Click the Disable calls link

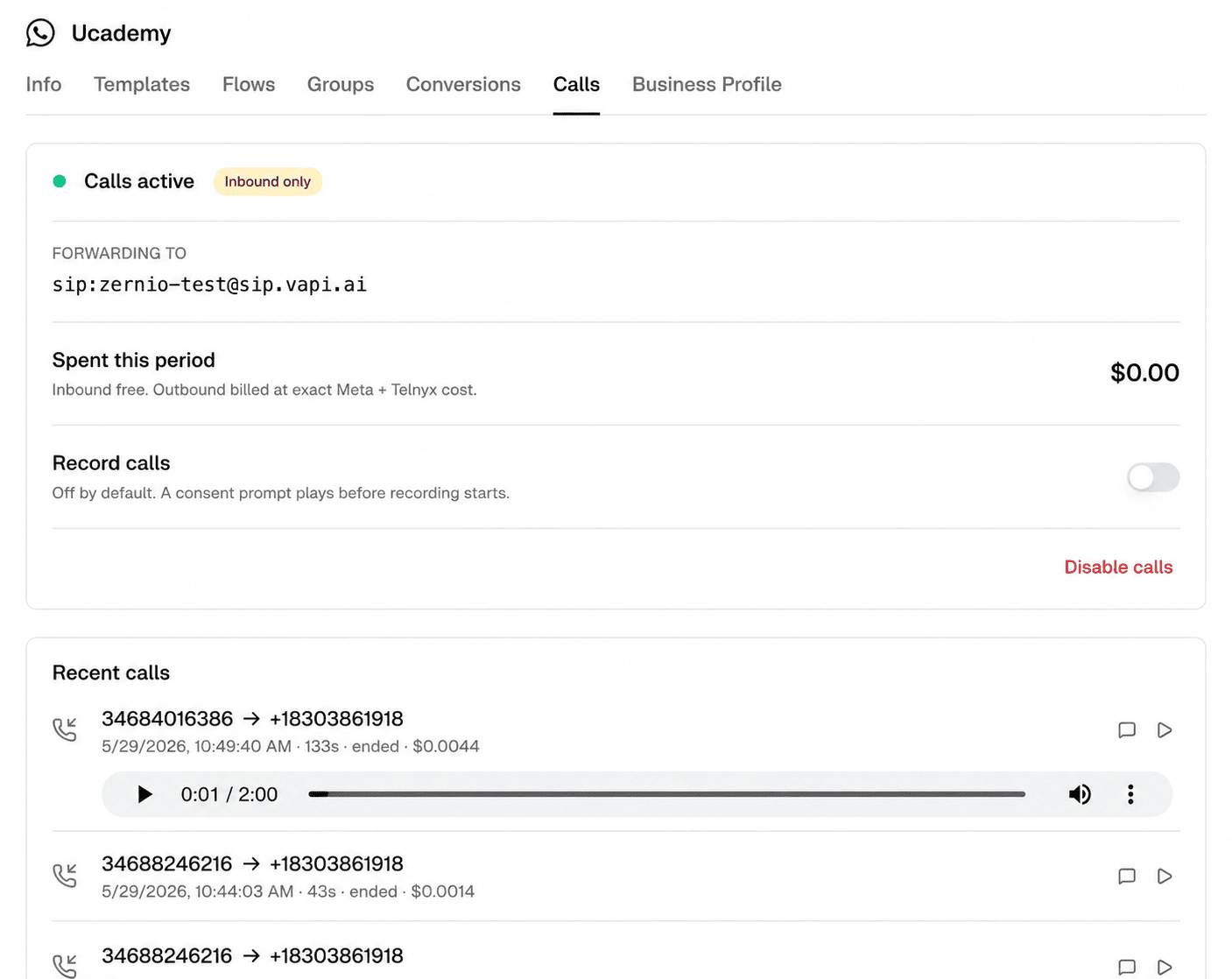pos(1118,567)
